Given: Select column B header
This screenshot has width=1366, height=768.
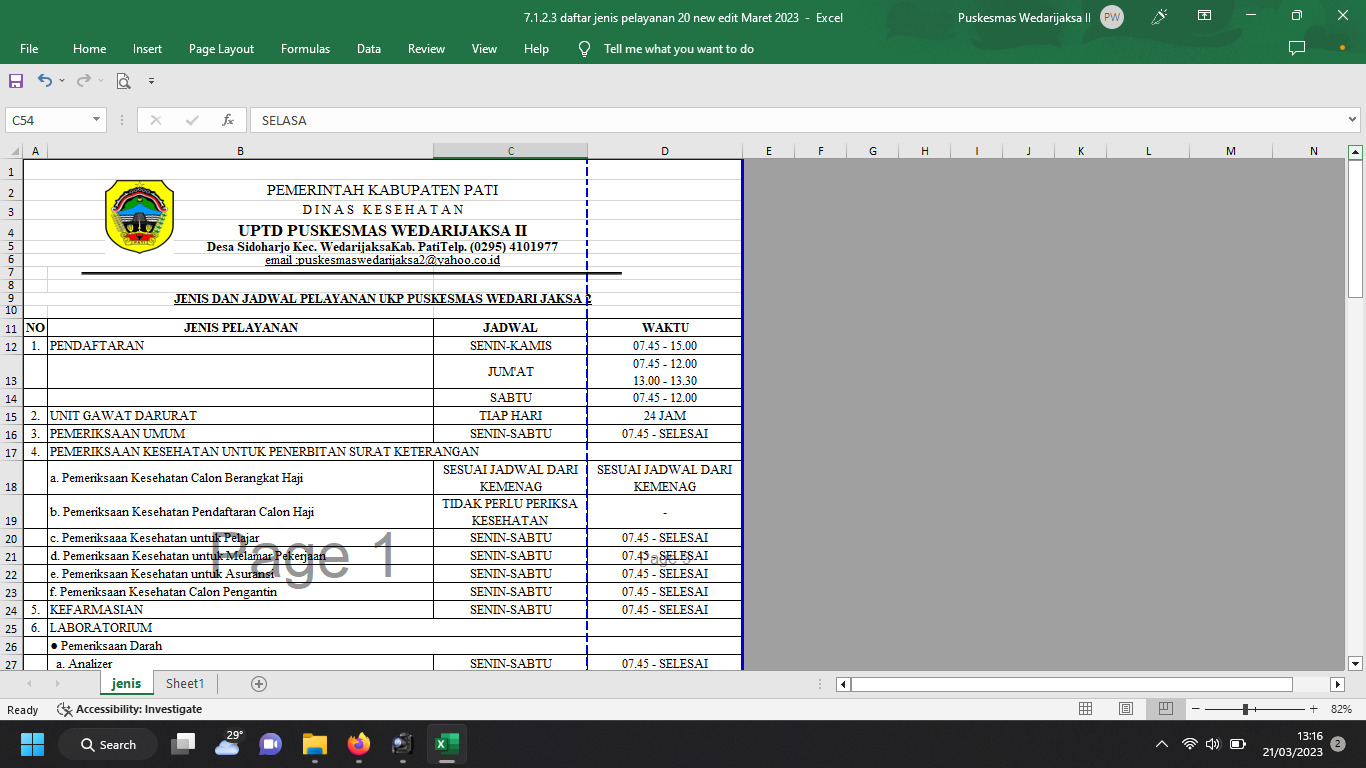Looking at the screenshot, I should [240, 151].
